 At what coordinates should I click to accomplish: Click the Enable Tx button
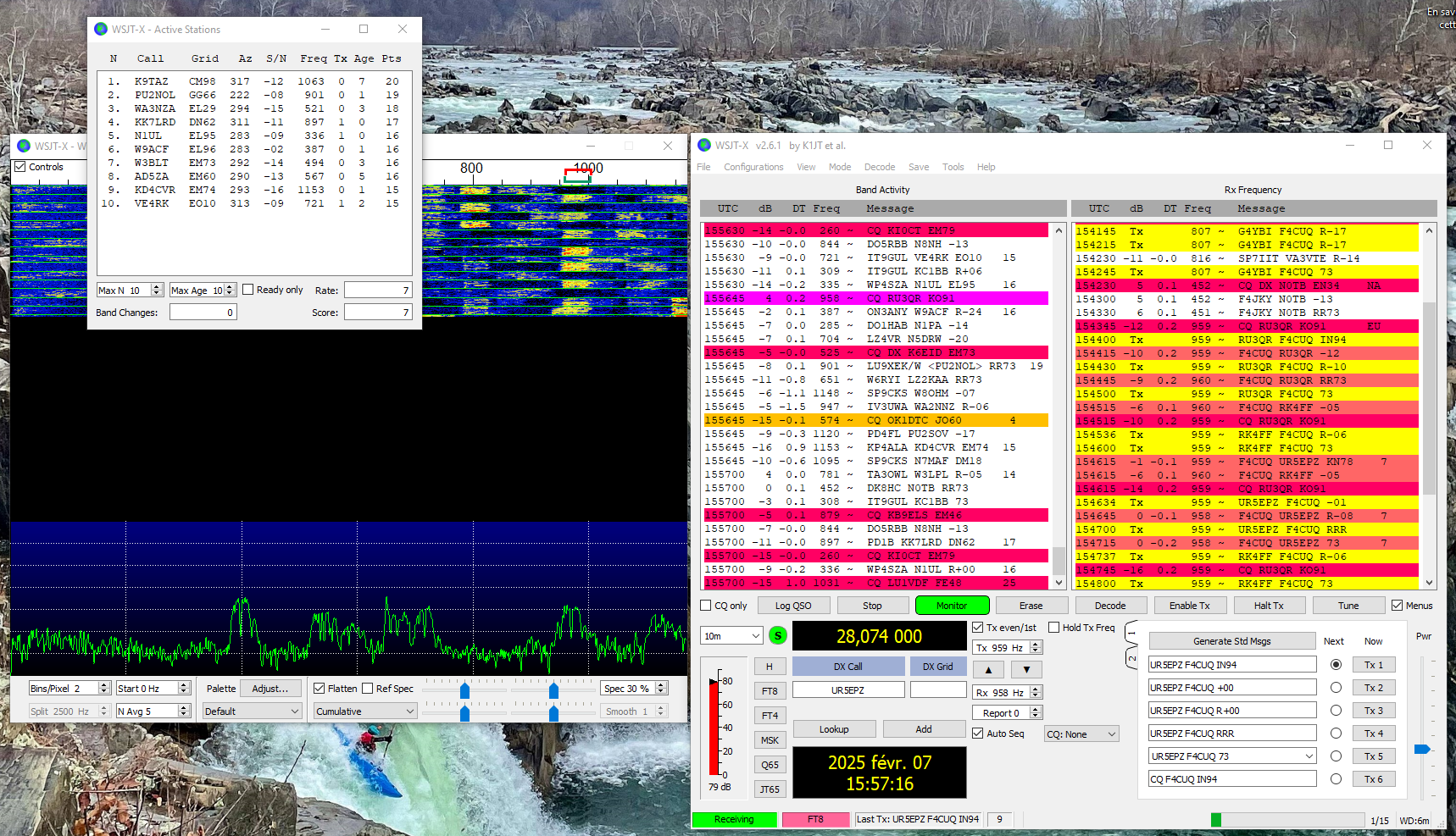[1189, 606]
